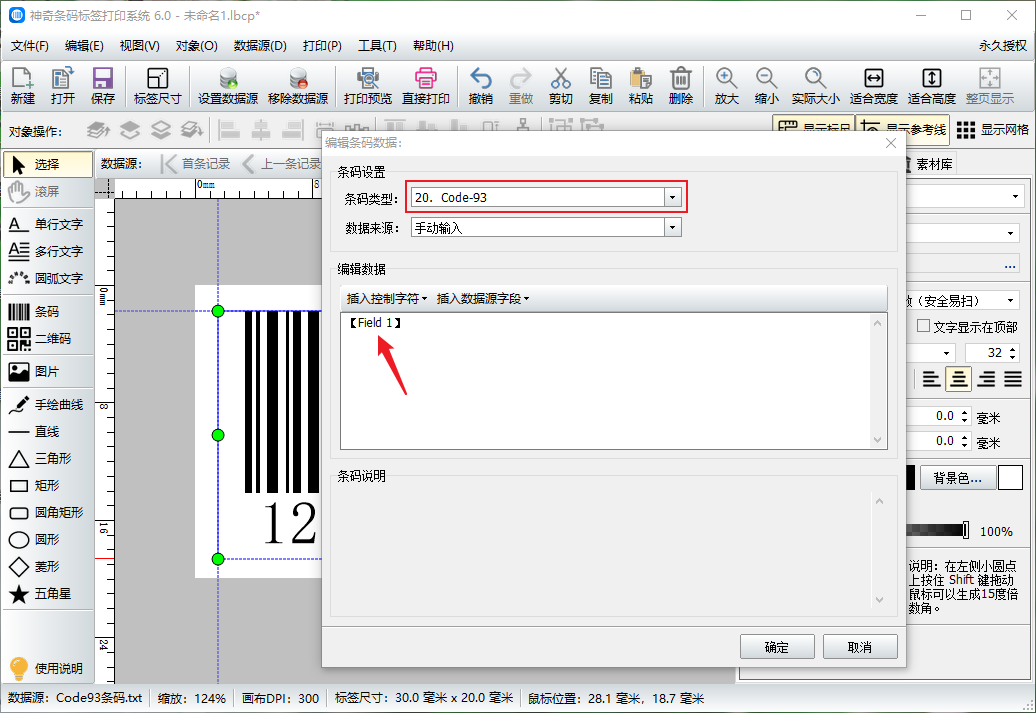Choose the 圆弧文字 arc text tool
This screenshot has width=1036, height=713.
coord(48,278)
